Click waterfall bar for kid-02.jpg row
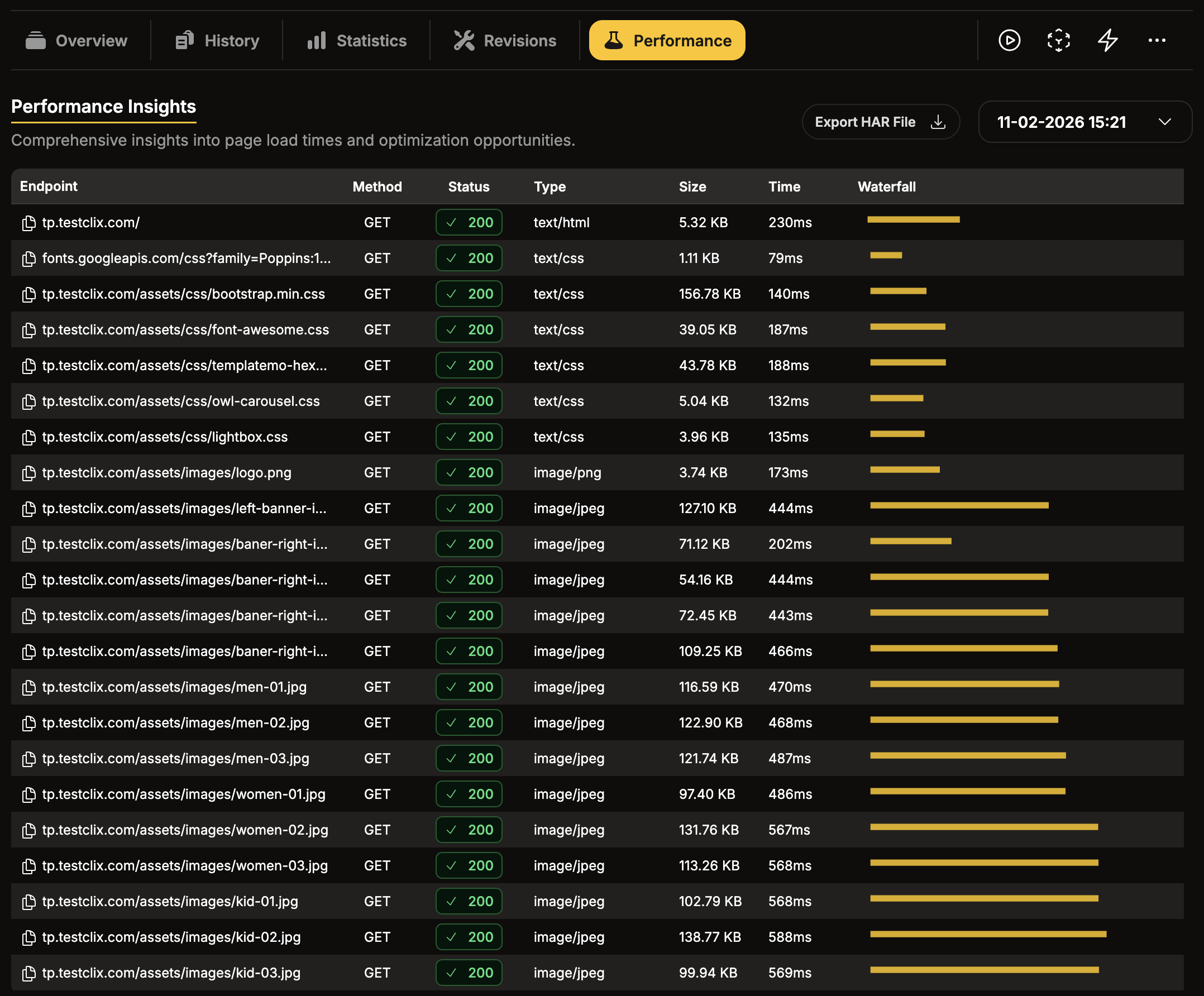The image size is (1204, 996). tap(988, 934)
